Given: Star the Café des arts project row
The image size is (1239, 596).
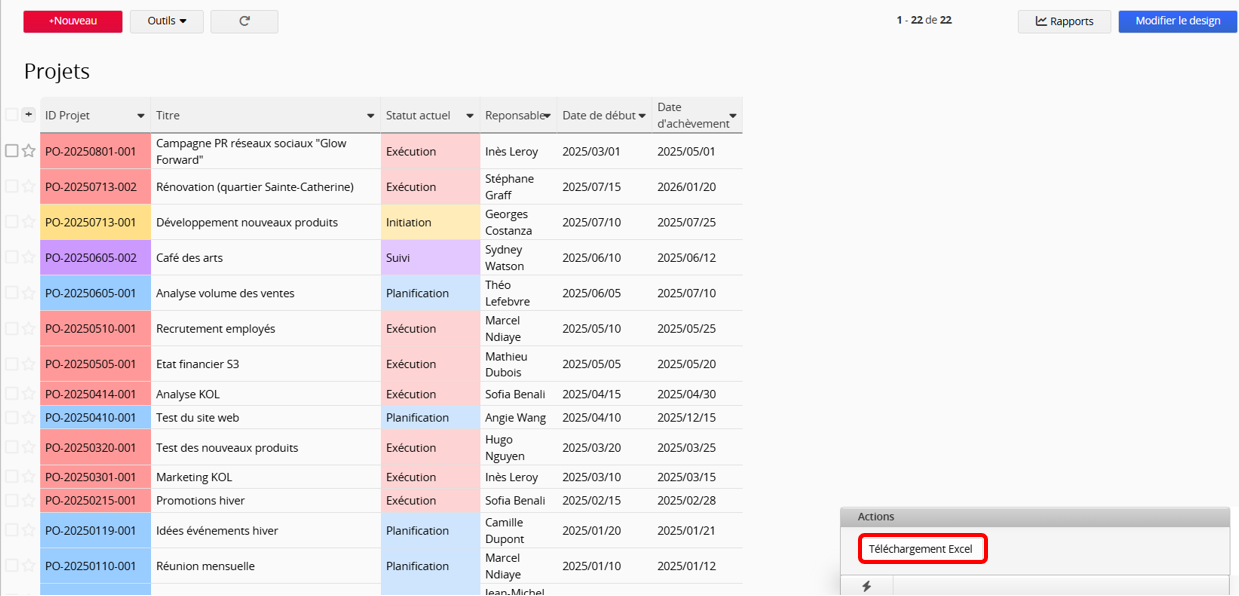Looking at the screenshot, I should click(x=29, y=257).
